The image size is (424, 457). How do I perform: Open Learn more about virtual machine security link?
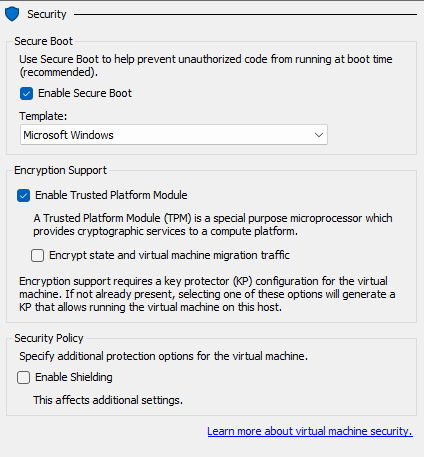[310, 431]
